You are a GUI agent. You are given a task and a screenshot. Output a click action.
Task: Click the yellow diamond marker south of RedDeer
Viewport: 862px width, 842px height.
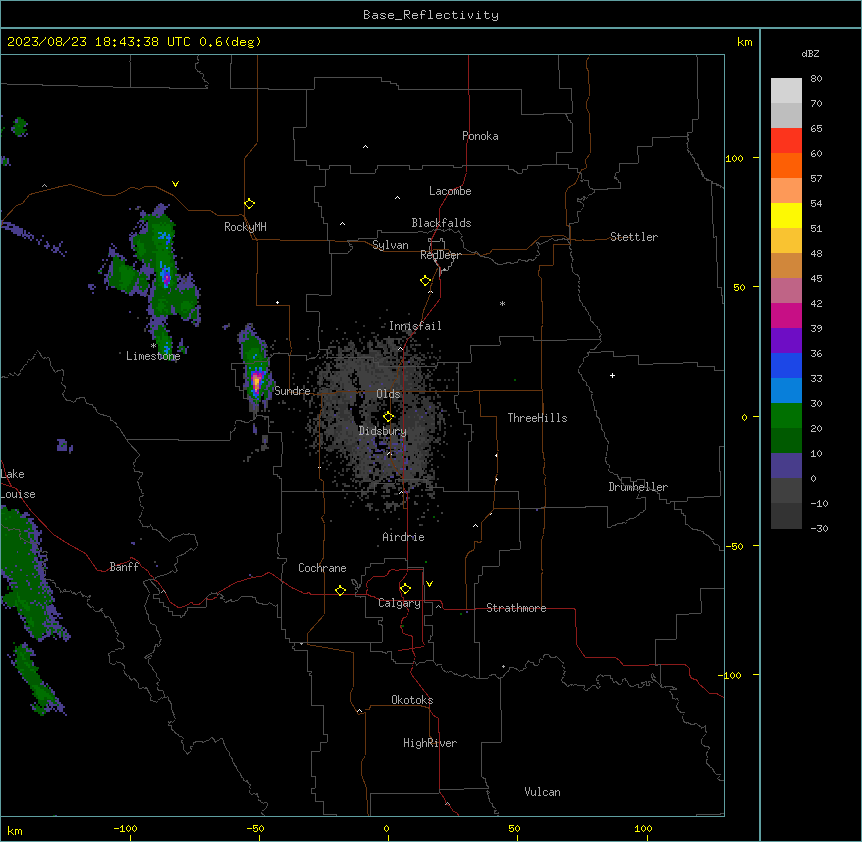426,281
